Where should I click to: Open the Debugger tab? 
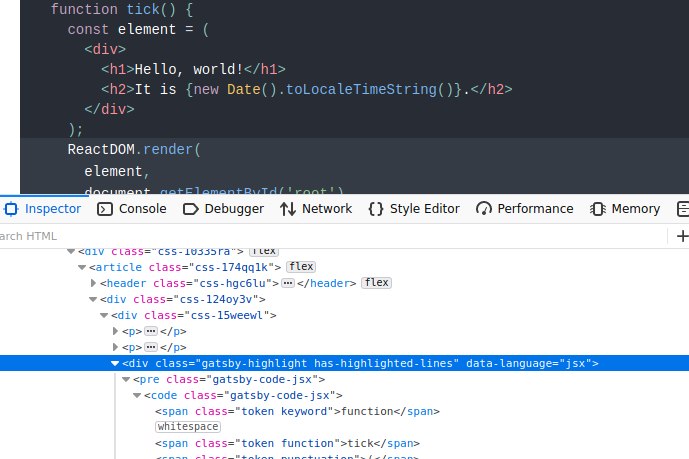point(223,209)
